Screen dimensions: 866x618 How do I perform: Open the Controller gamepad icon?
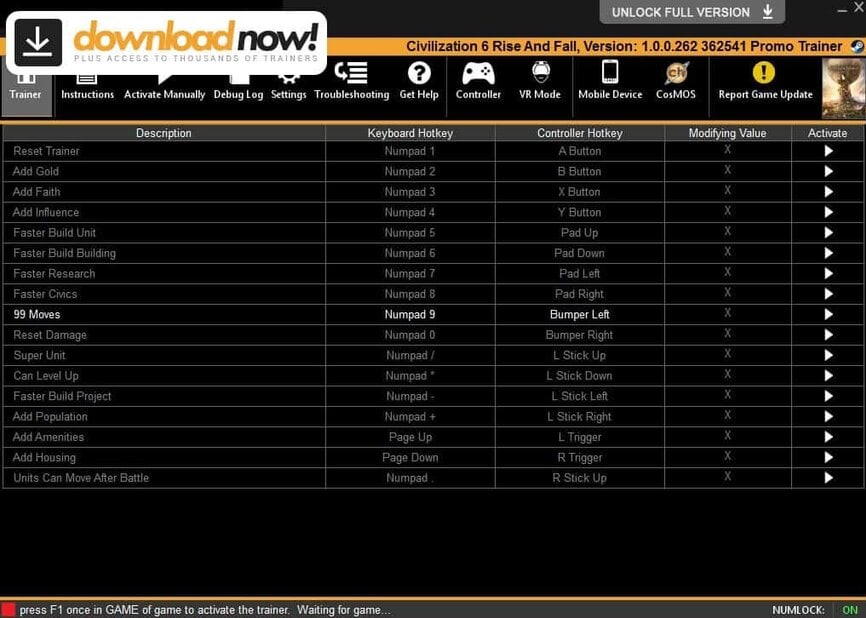tap(478, 80)
